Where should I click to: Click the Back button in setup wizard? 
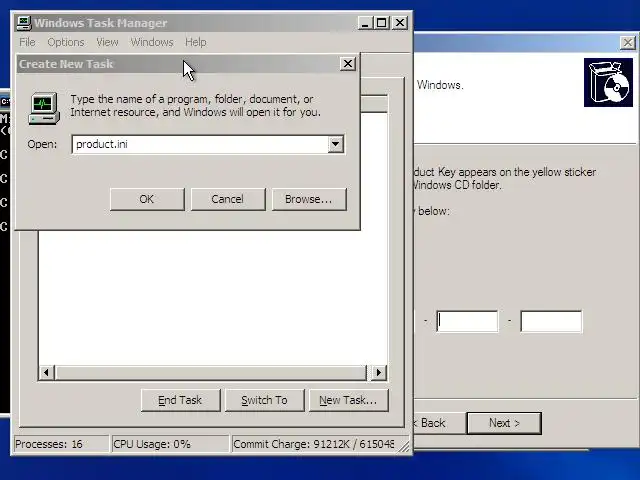pos(439,423)
